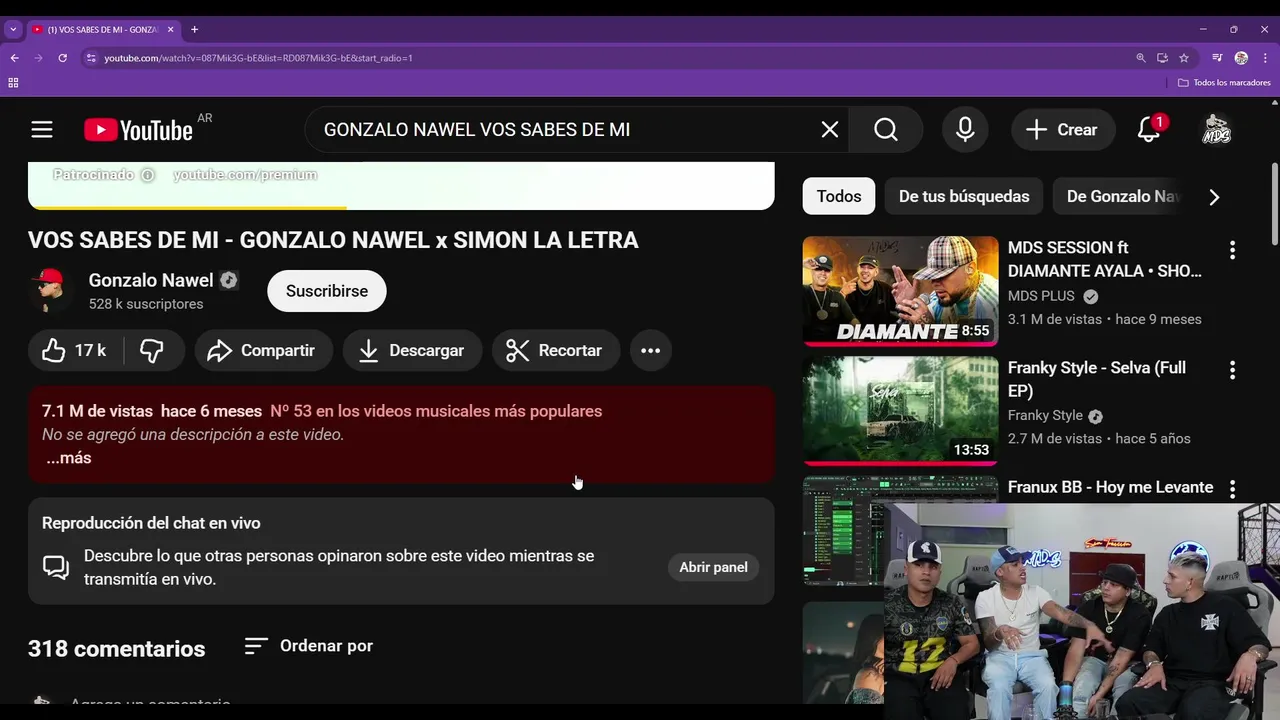Image resolution: width=1280 pixels, height=720 pixels.
Task: Open the Chrome profile avatar
Action: (1241, 58)
